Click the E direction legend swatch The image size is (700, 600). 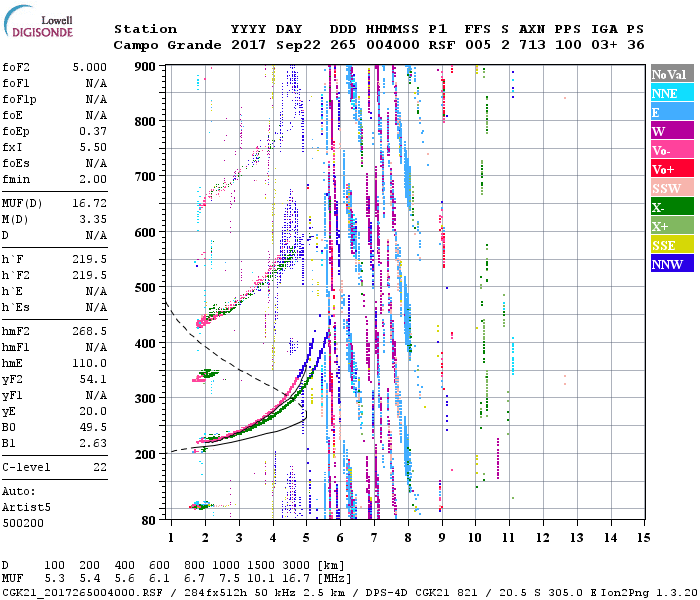(672, 112)
